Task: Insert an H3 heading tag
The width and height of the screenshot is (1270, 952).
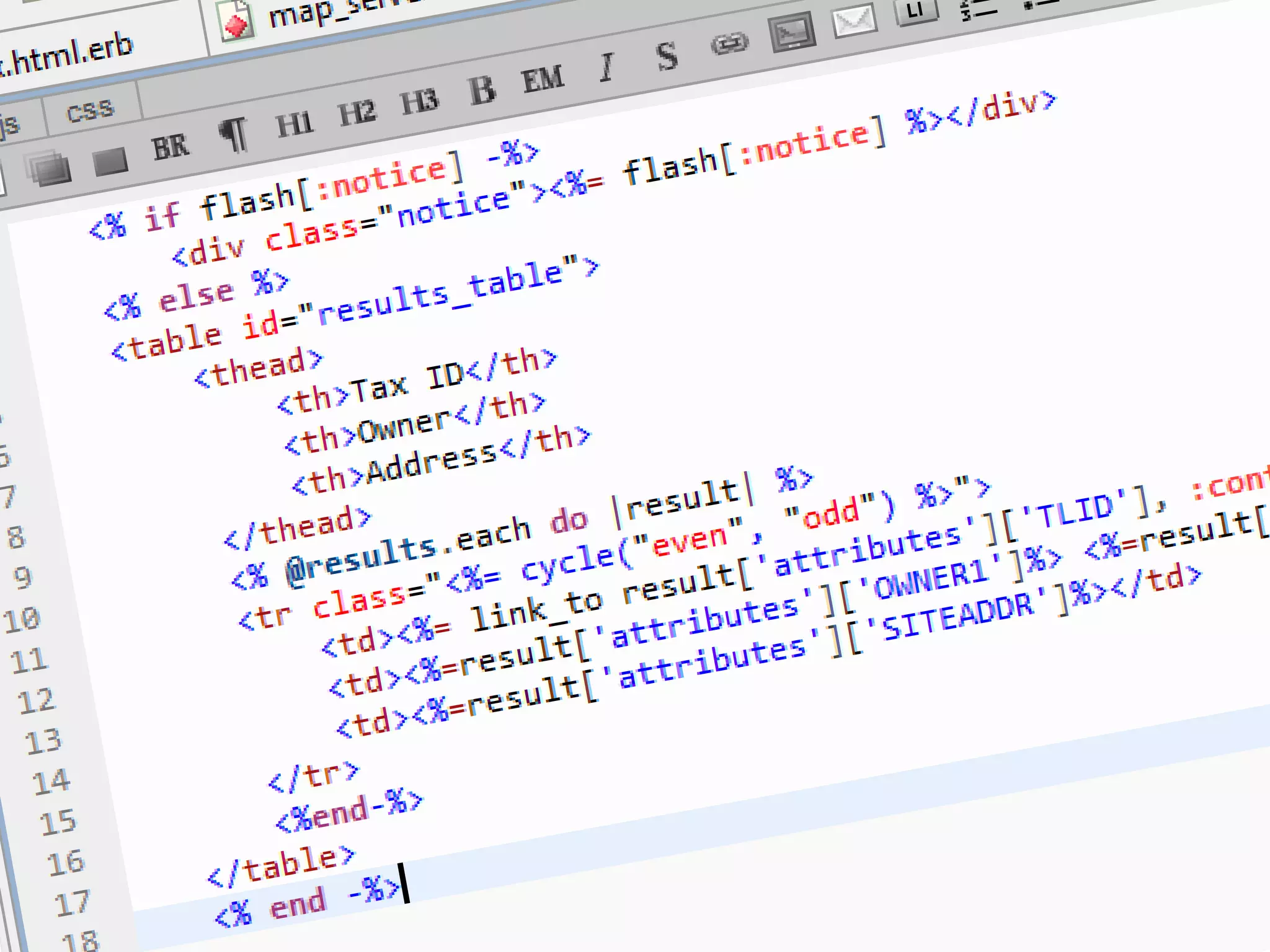Action: click(x=419, y=102)
